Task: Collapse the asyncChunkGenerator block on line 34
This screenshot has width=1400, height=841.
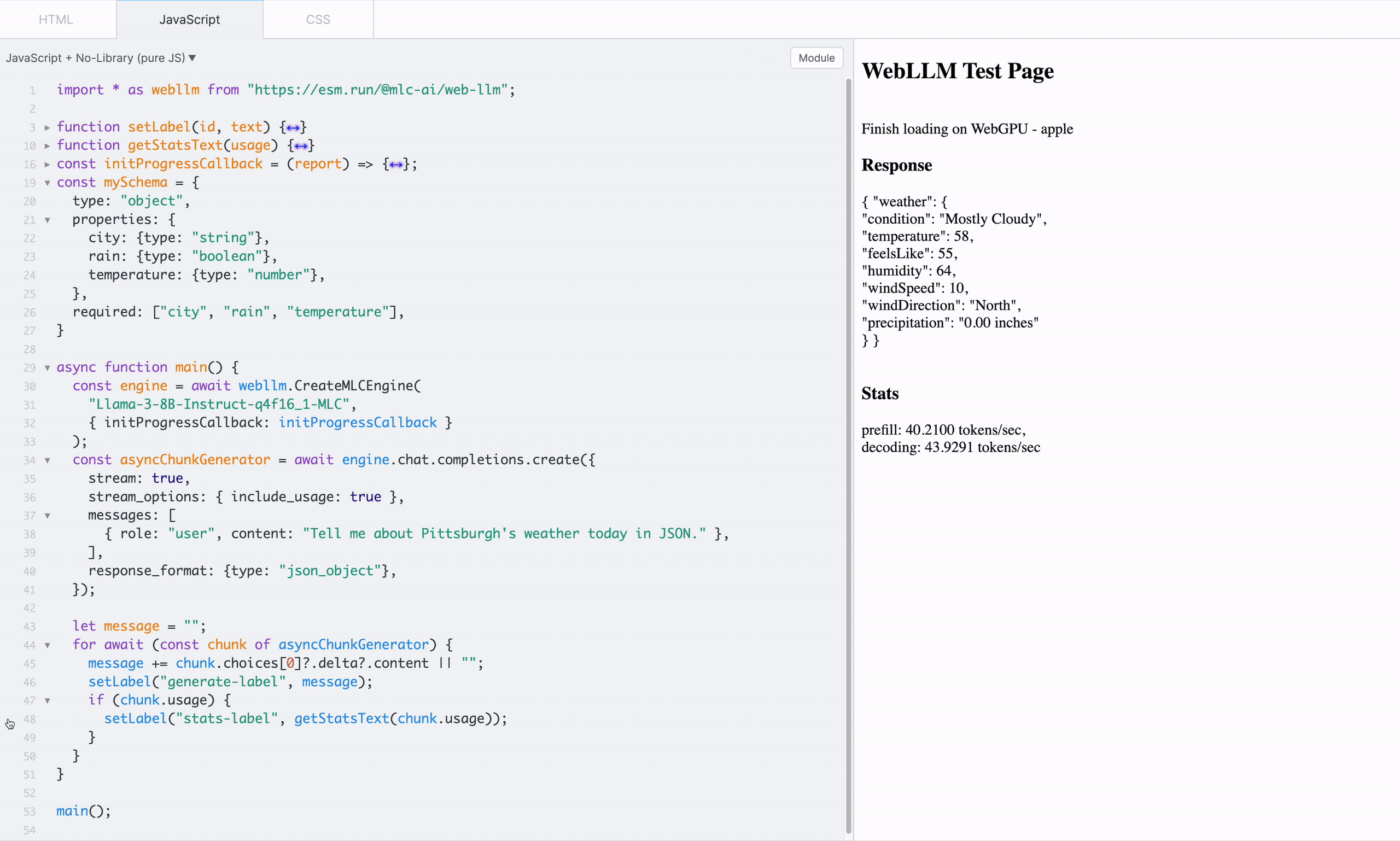Action: coord(47,460)
